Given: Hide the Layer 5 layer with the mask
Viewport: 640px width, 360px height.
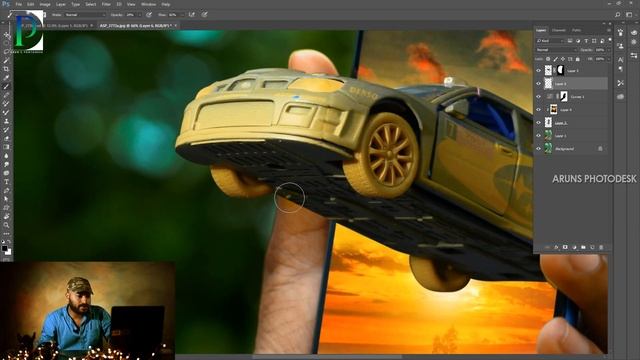Looking at the screenshot, I should coord(538,71).
